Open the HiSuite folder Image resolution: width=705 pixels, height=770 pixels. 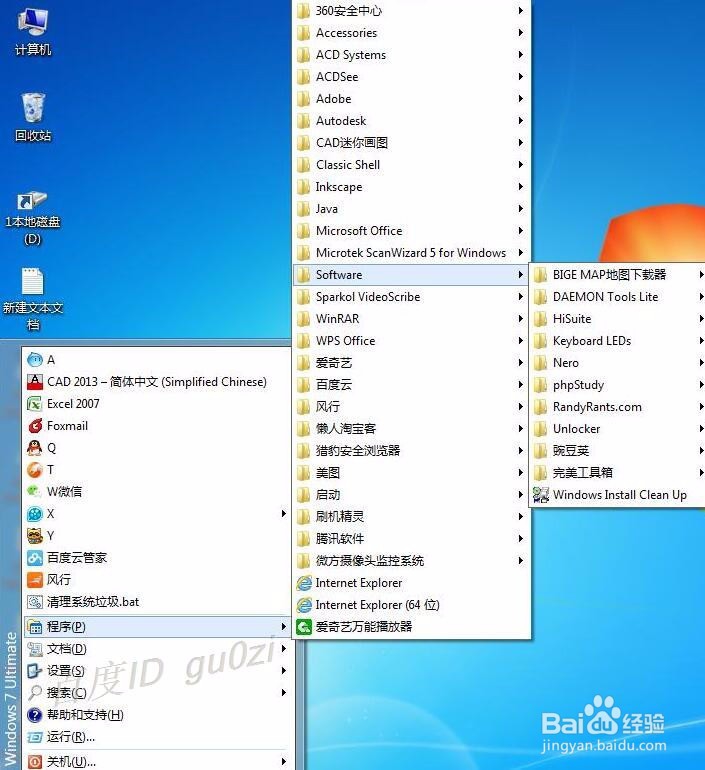[618, 319]
